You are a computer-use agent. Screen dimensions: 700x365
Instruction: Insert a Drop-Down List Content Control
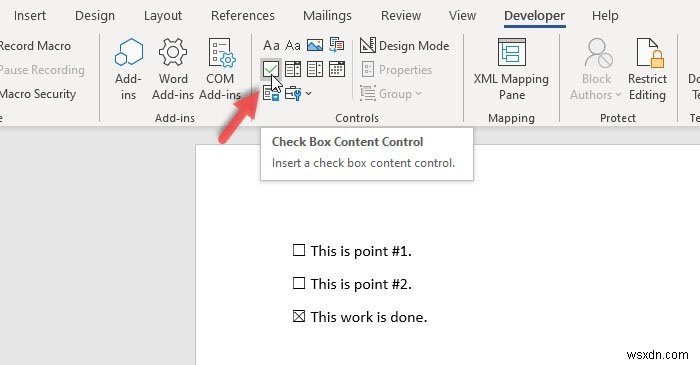pyautogui.click(x=315, y=69)
